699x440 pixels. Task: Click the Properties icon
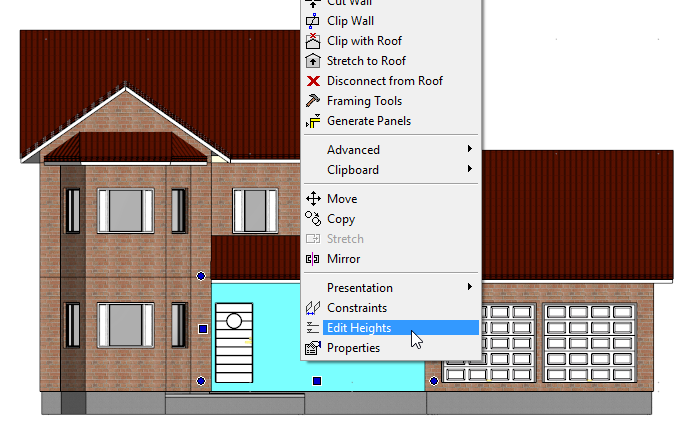(313, 348)
